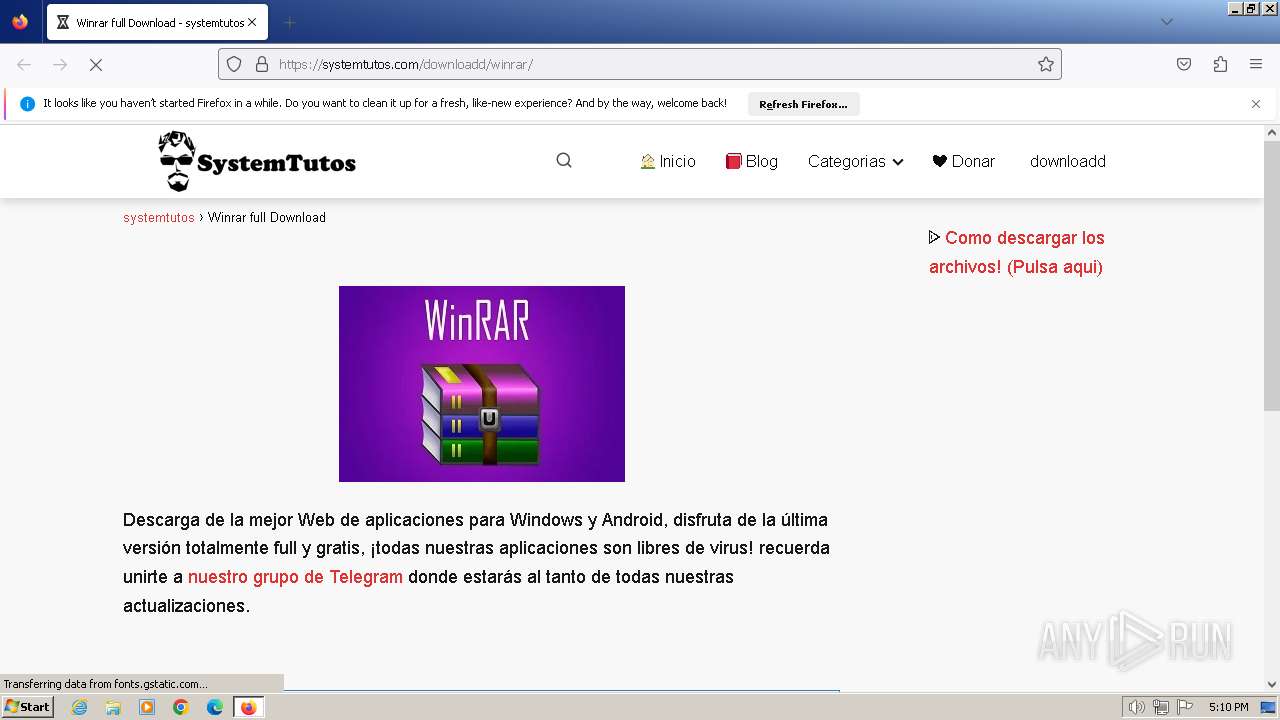Click the Refresh Firefox button
The height and width of the screenshot is (720, 1280).
point(803,104)
